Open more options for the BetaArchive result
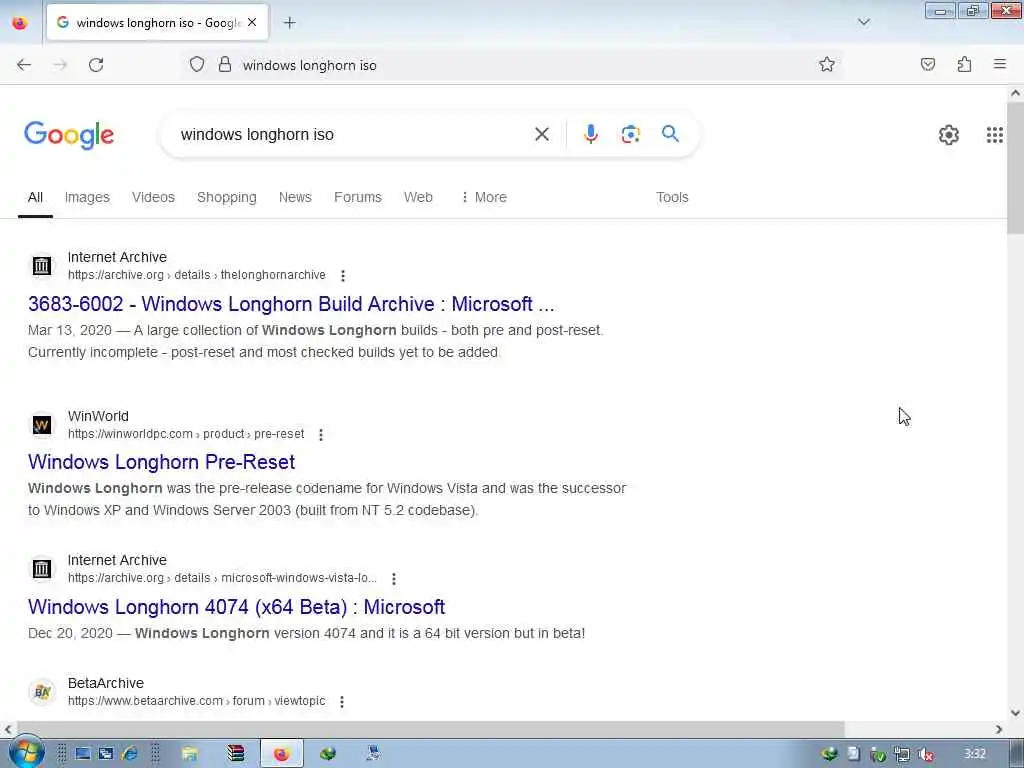Image resolution: width=1024 pixels, height=768 pixels. coord(342,701)
